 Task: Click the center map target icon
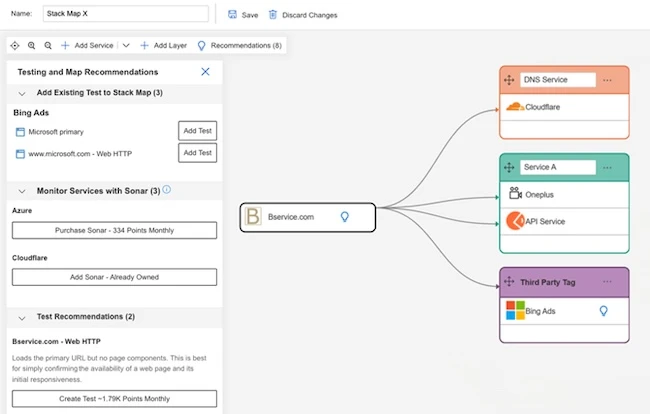pyautogui.click(x=15, y=46)
